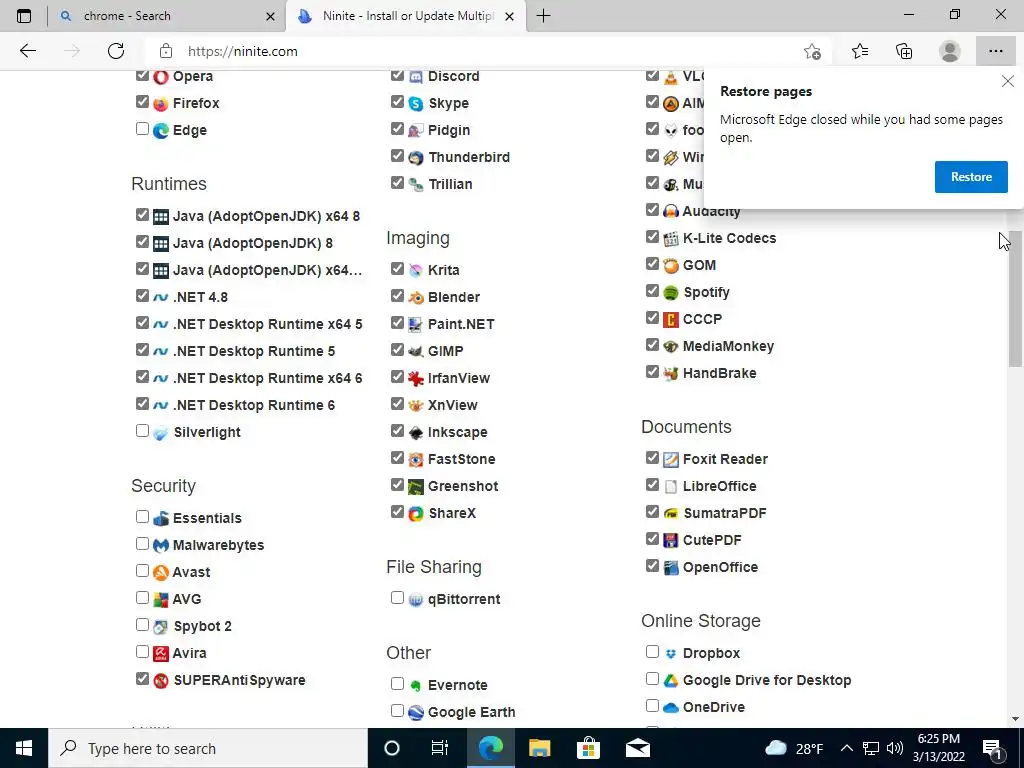
Task: Open Task View on the taskbar
Action: point(440,748)
